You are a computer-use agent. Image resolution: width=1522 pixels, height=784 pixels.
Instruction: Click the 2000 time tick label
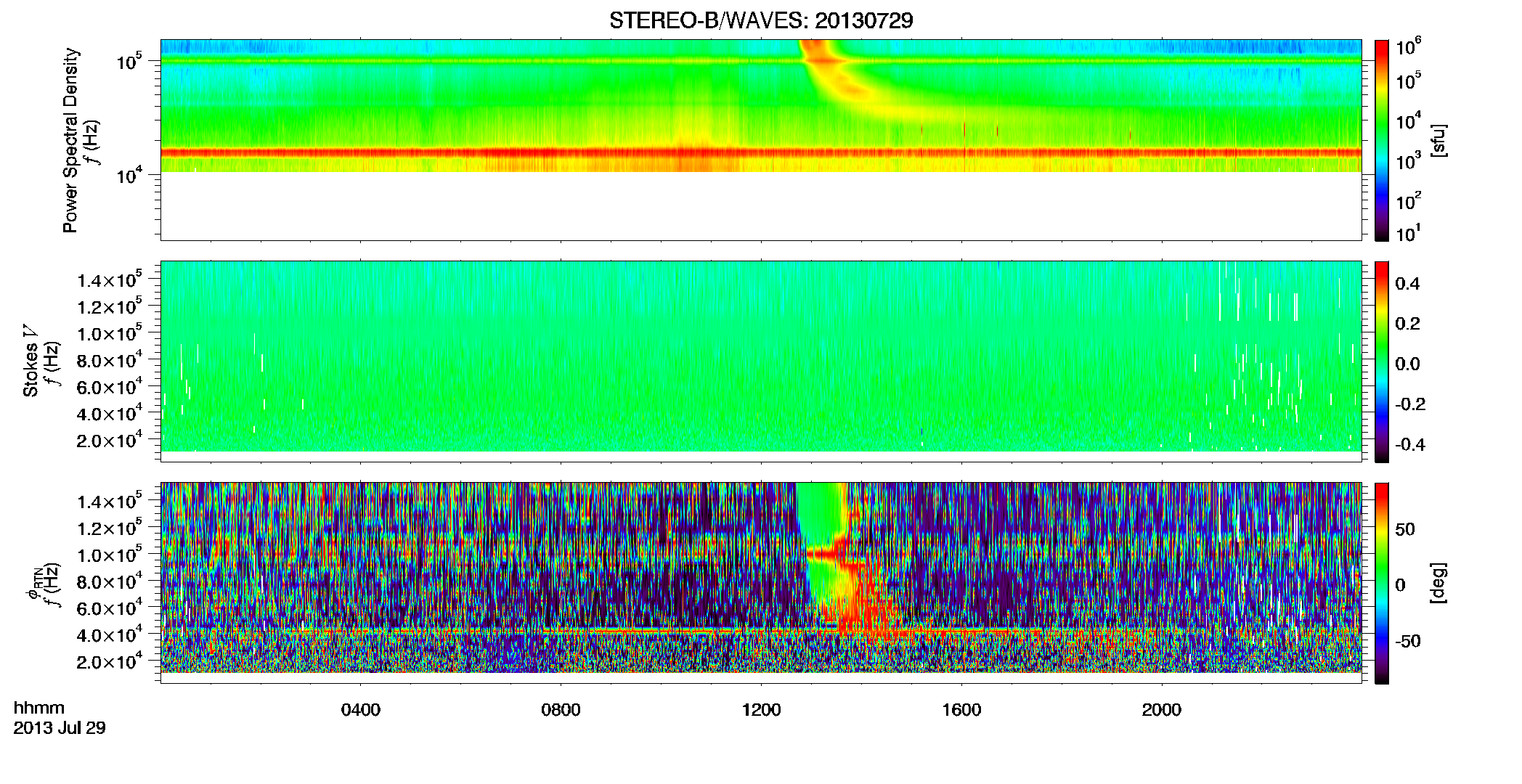pos(1162,710)
